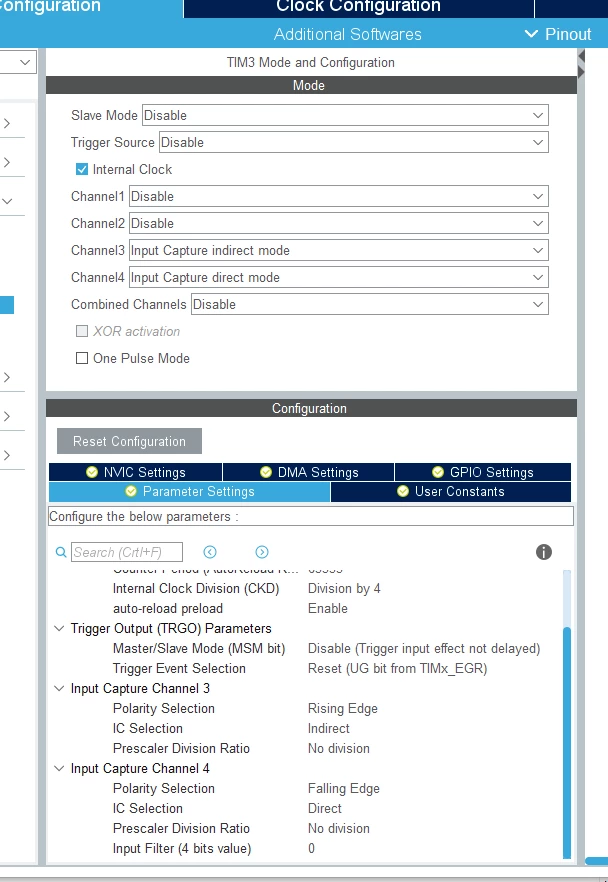Click the search magnifier icon
This screenshot has height=882, width=608.
coord(61,552)
